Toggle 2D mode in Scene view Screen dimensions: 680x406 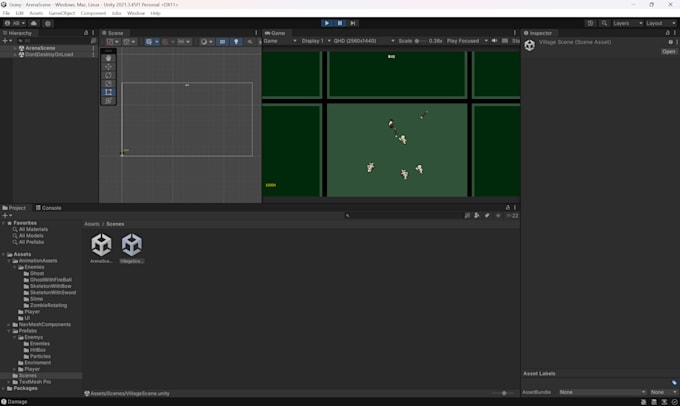point(222,42)
